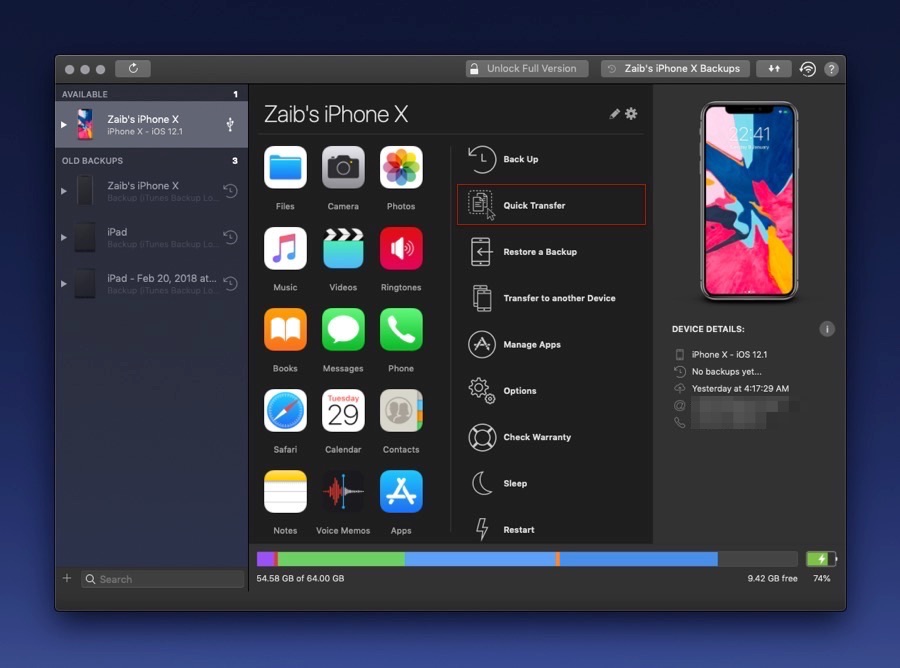
Task: Open the Music app icon
Action: (x=285, y=248)
